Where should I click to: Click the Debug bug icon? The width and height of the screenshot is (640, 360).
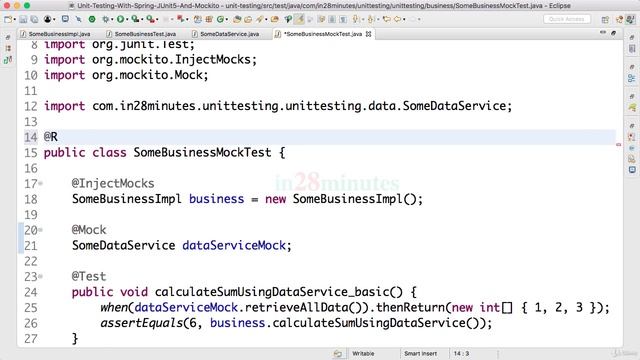coord(106,19)
